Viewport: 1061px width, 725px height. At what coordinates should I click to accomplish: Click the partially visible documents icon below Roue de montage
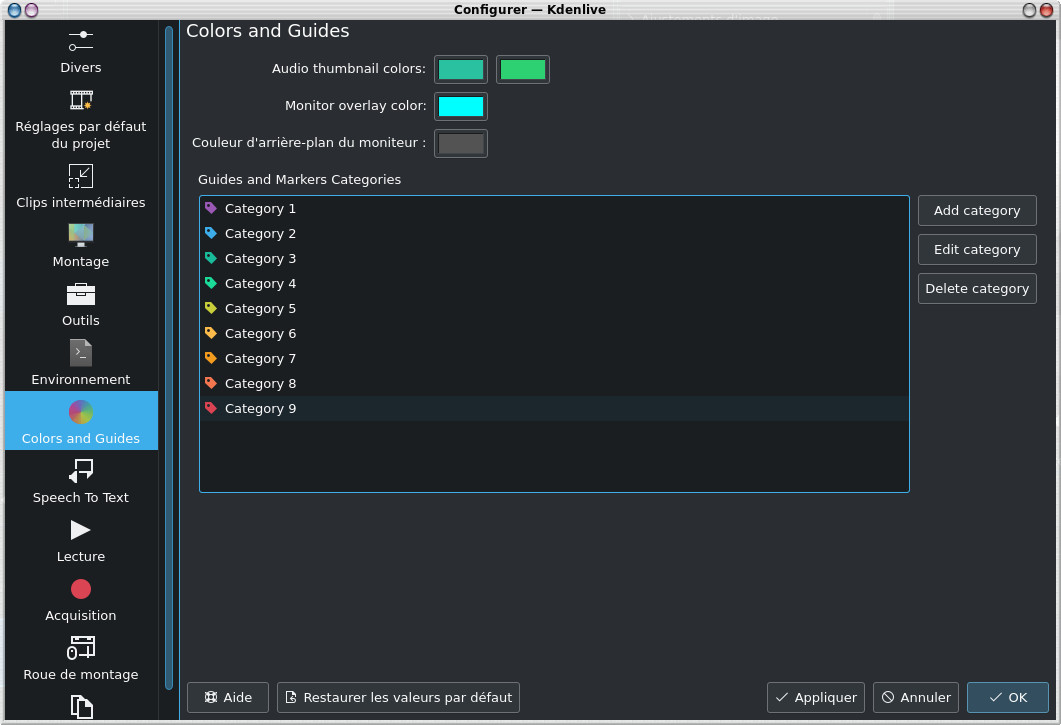(x=81, y=707)
